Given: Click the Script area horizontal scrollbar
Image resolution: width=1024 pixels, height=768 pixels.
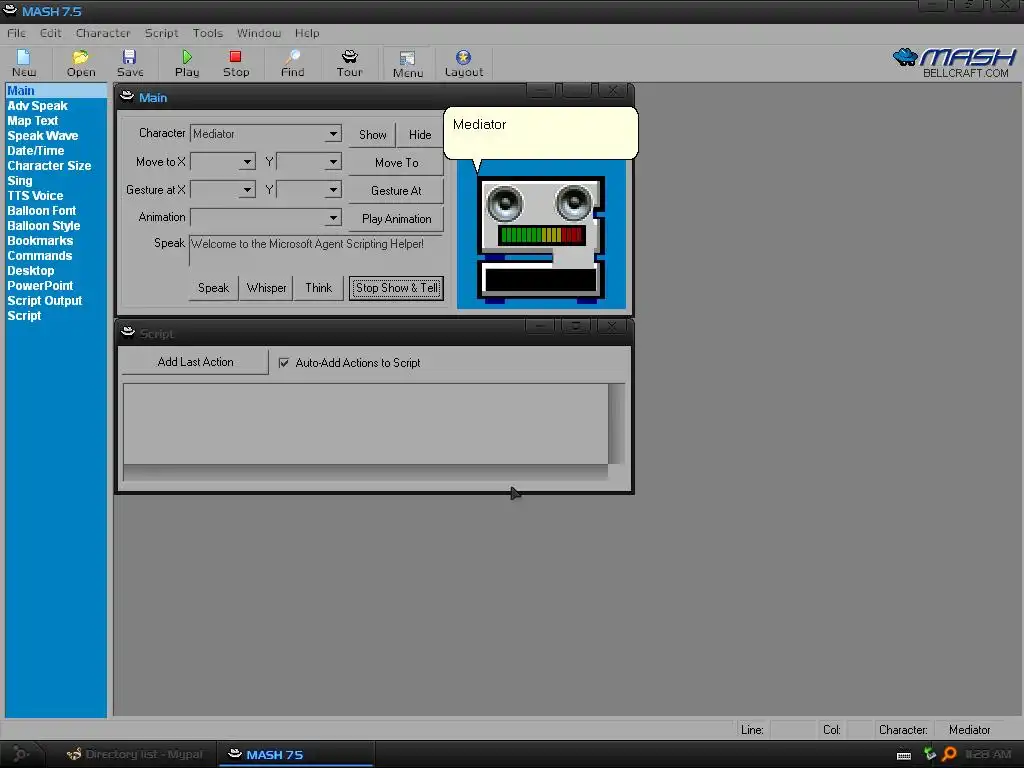Looking at the screenshot, I should pos(366,472).
